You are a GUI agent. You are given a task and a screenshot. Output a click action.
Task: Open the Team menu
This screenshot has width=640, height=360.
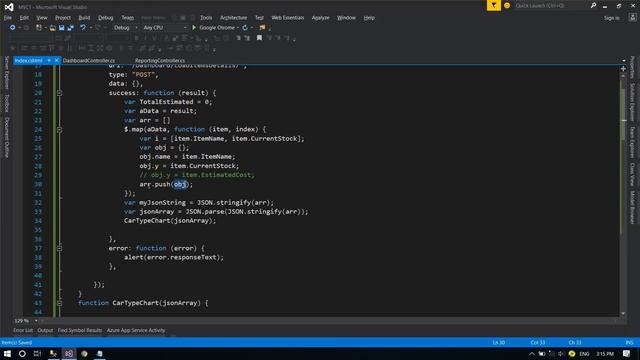pyautogui.click(x=127, y=18)
